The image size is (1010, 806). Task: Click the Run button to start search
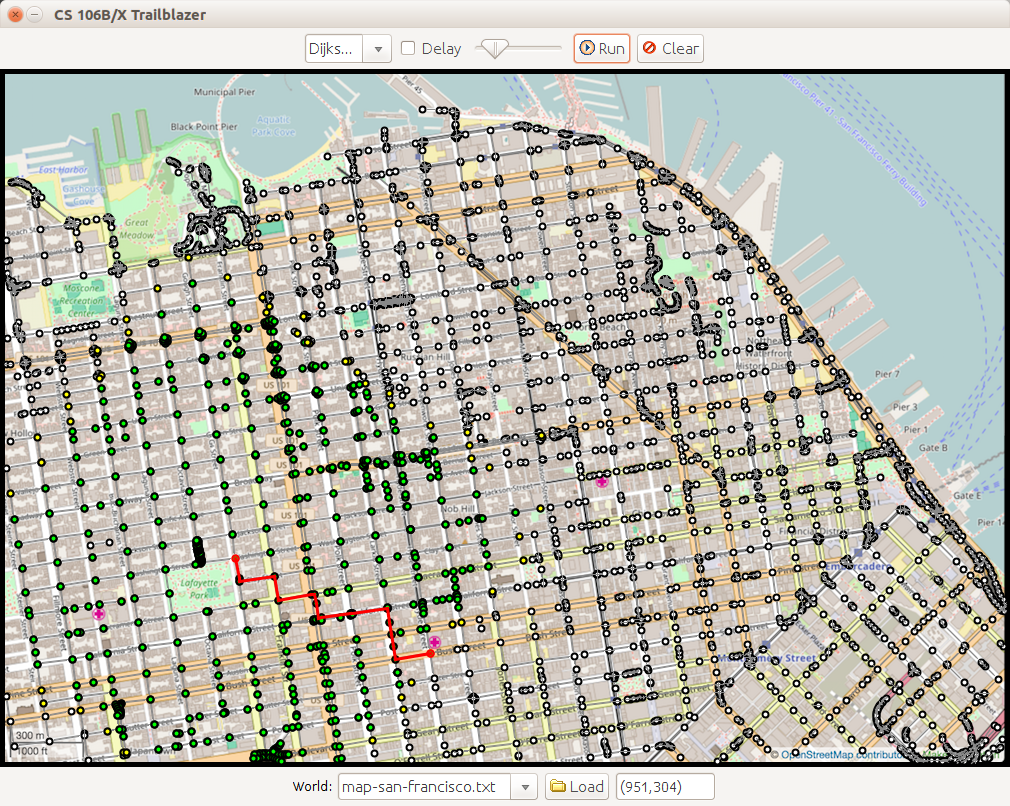602,48
